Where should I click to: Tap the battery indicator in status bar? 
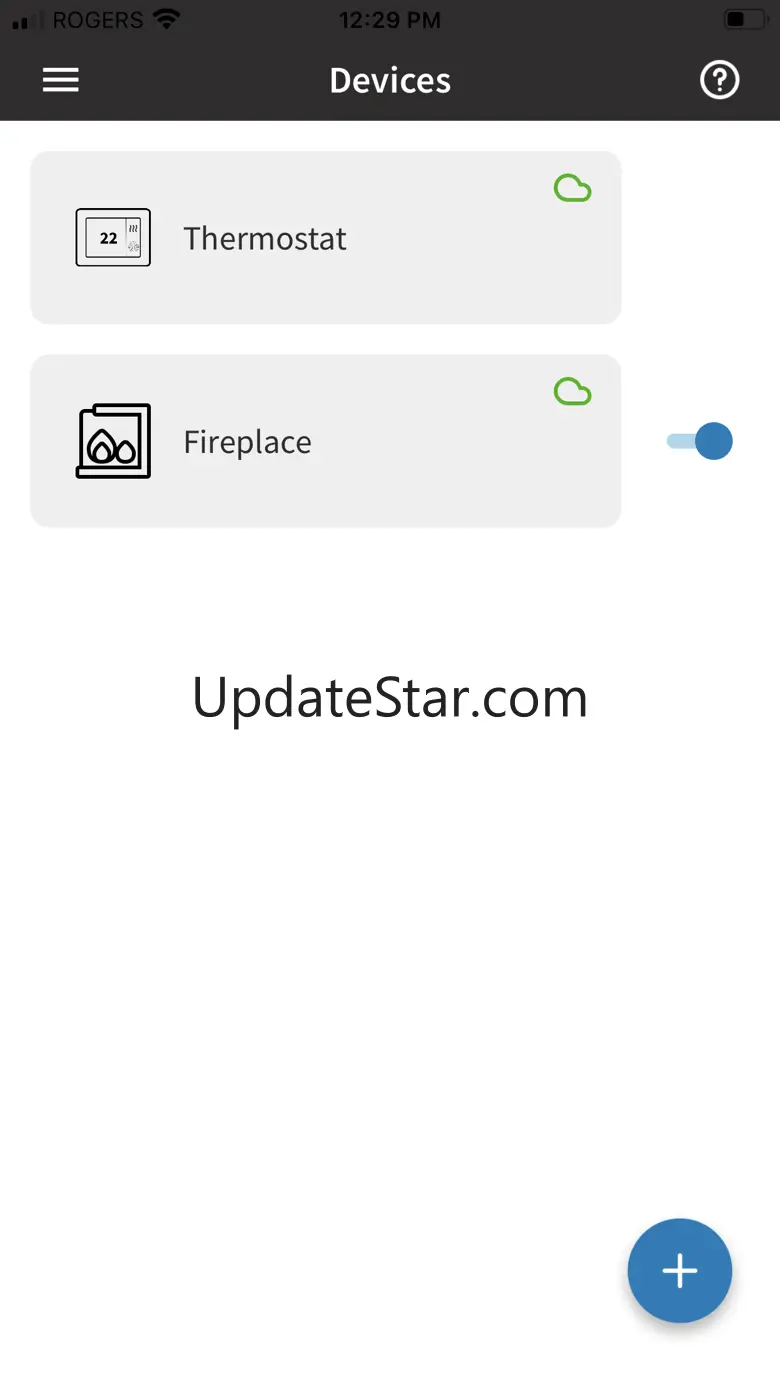[743, 20]
